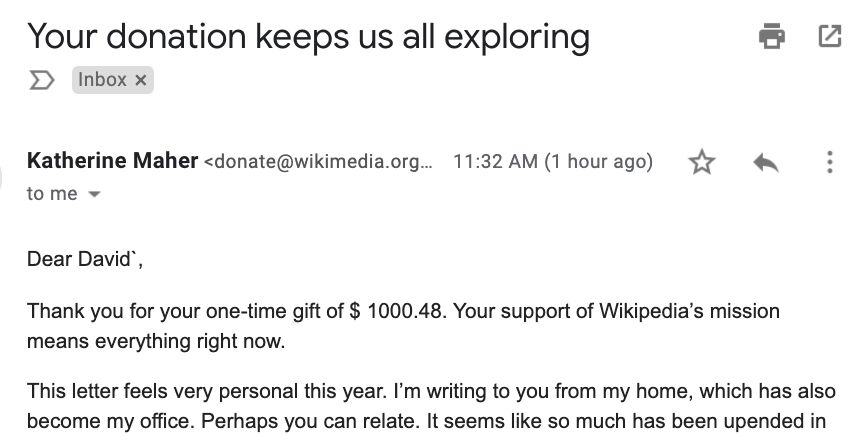Click the "to me" recipient text
The image size is (864, 436).
point(52,194)
